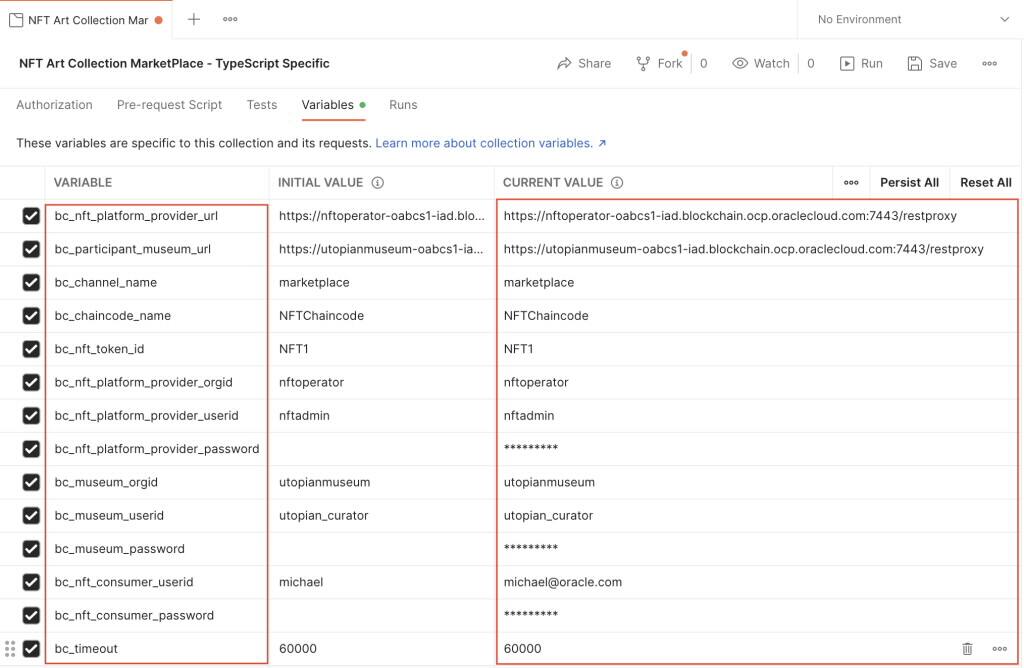Edit current value of bc_nft_platform_provider_url
The height and width of the screenshot is (668, 1024).
tap(757, 215)
